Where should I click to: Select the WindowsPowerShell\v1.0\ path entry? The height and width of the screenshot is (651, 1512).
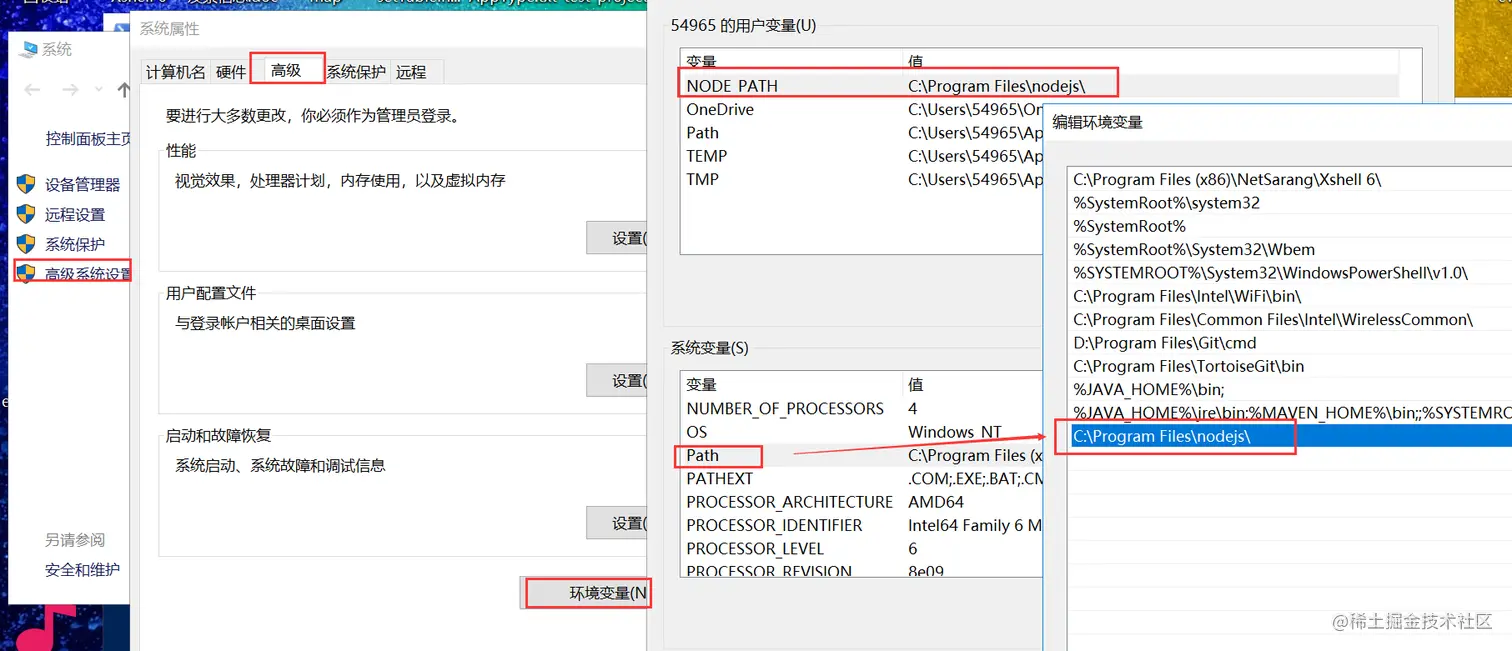point(1289,273)
